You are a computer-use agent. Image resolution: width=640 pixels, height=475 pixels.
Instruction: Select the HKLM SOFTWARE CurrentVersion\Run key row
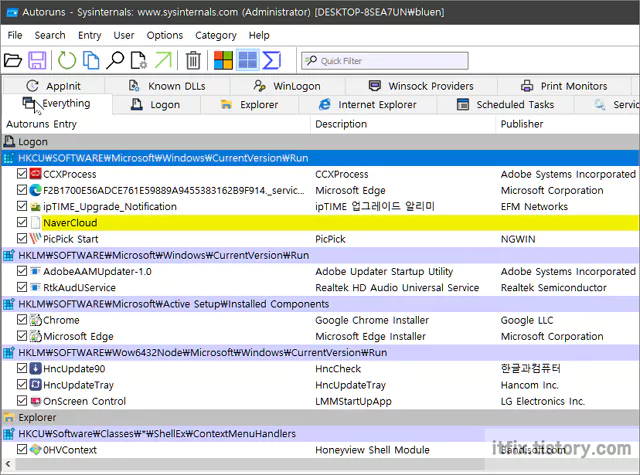tap(320, 255)
